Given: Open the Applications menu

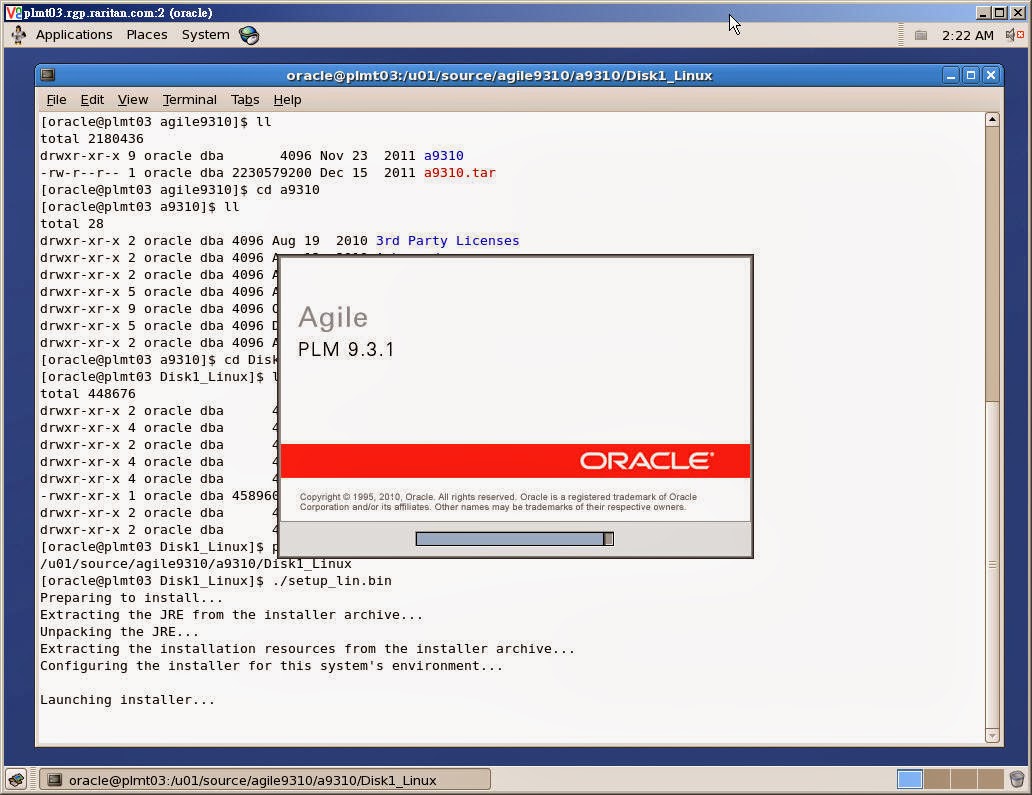Looking at the screenshot, I should pyautogui.click(x=73, y=34).
